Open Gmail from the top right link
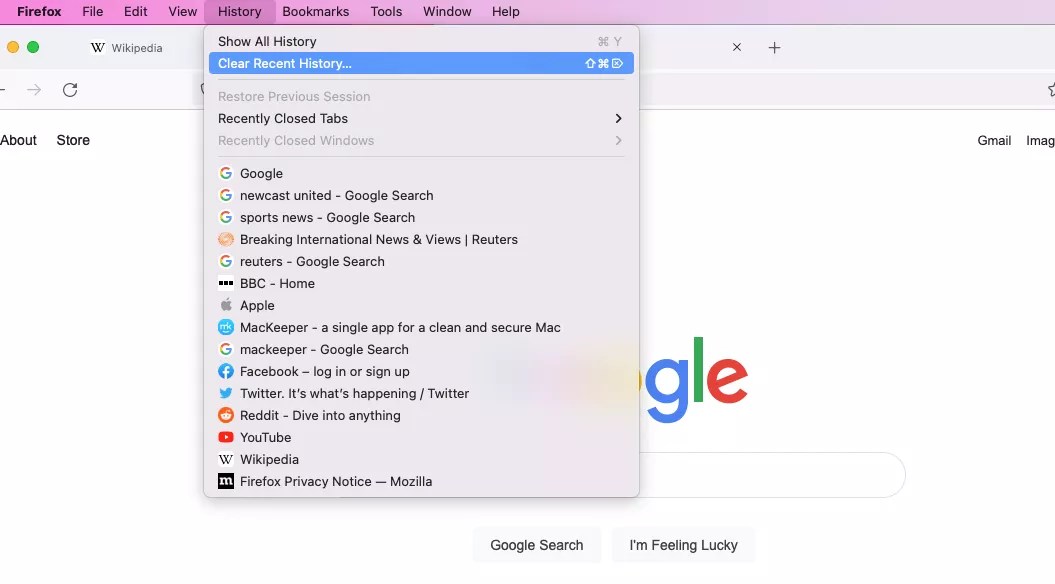Viewport: 1055px width, 584px height. click(994, 140)
